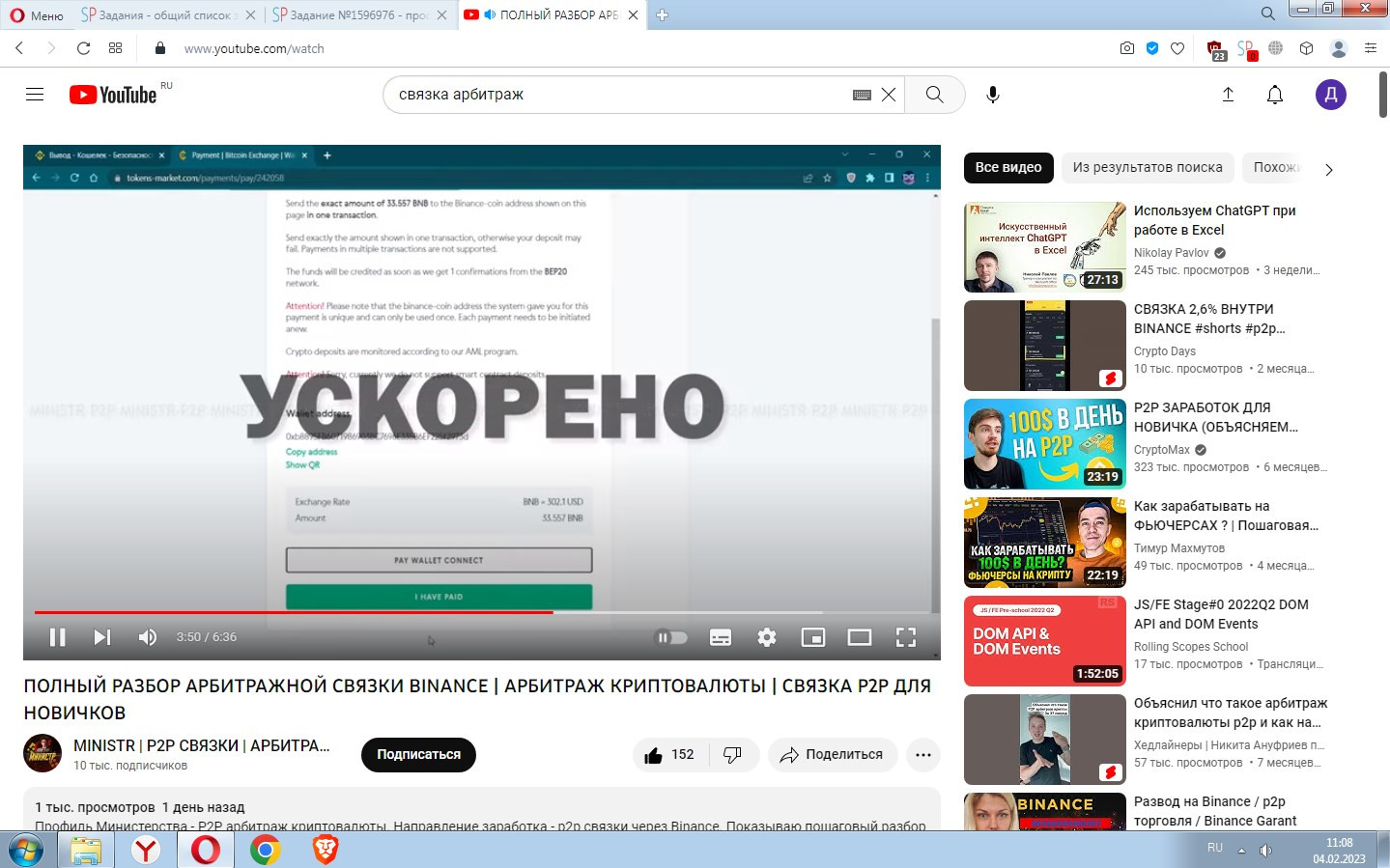Toggle the autoplay switch in player
Screen dimensions: 1390x868
[x=671, y=637]
